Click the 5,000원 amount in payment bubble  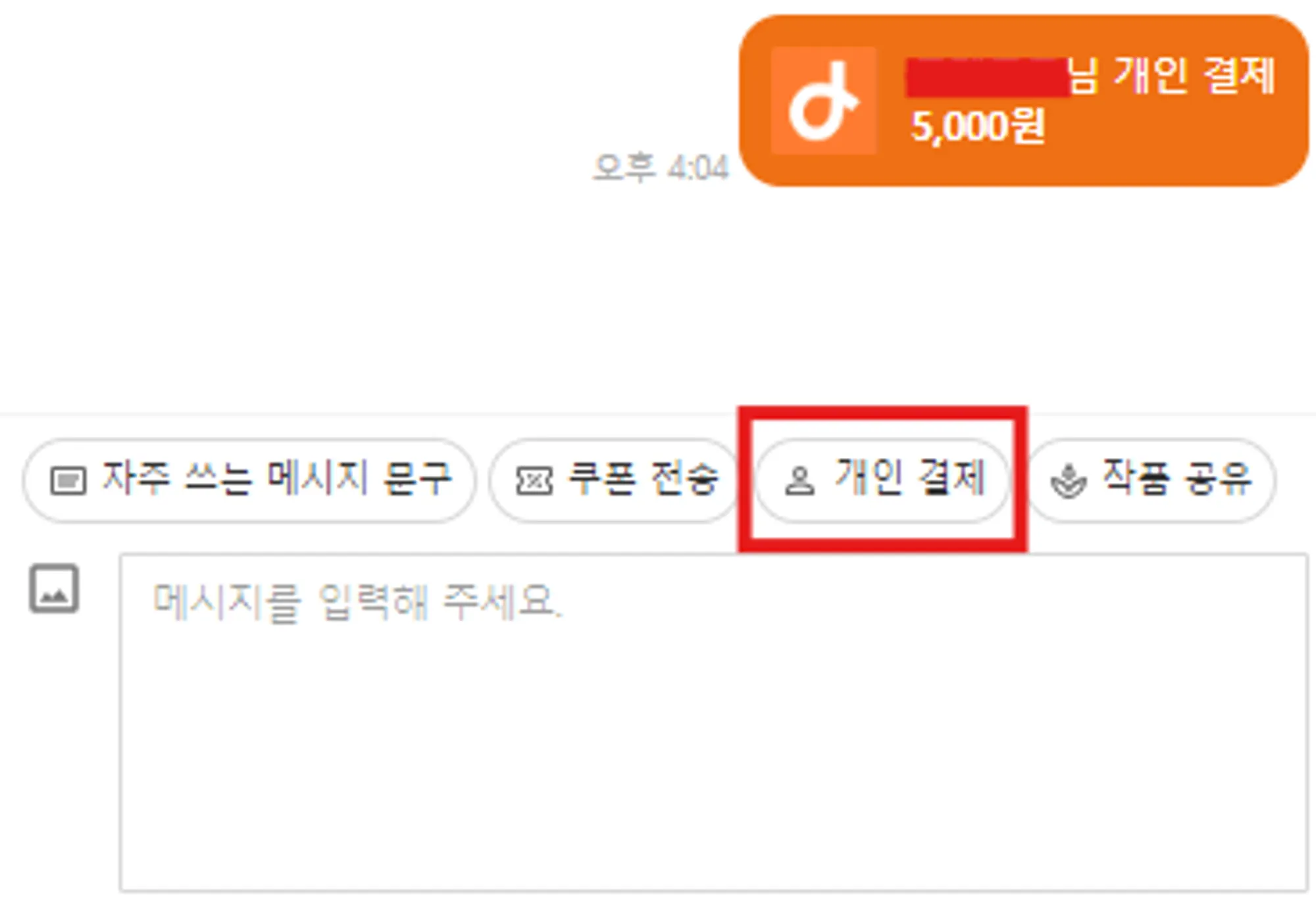point(978,126)
